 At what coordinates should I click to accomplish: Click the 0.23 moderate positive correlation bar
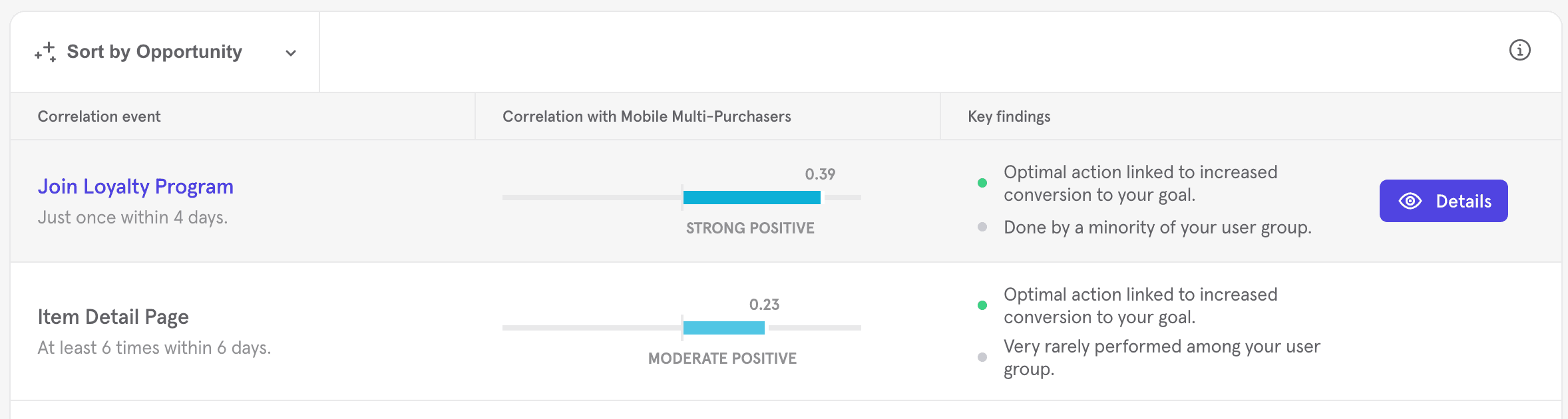(x=723, y=328)
